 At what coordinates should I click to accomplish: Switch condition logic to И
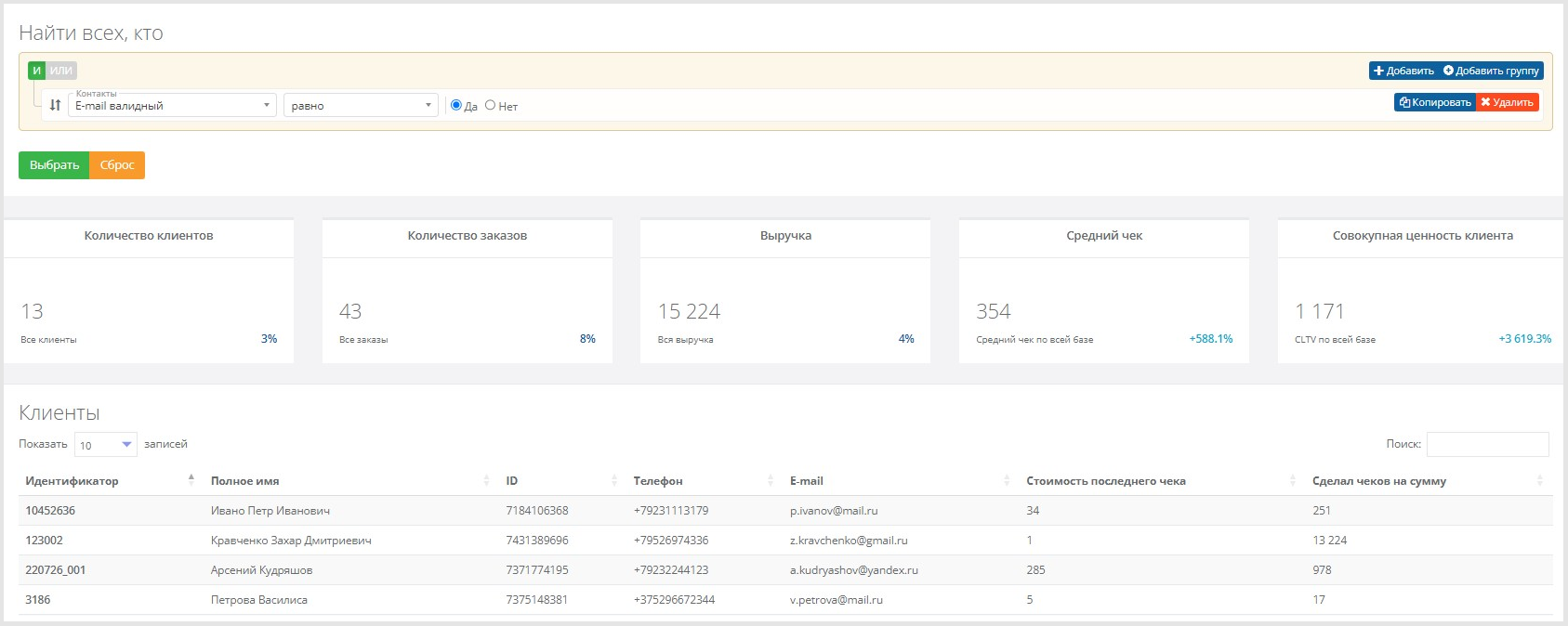point(36,71)
